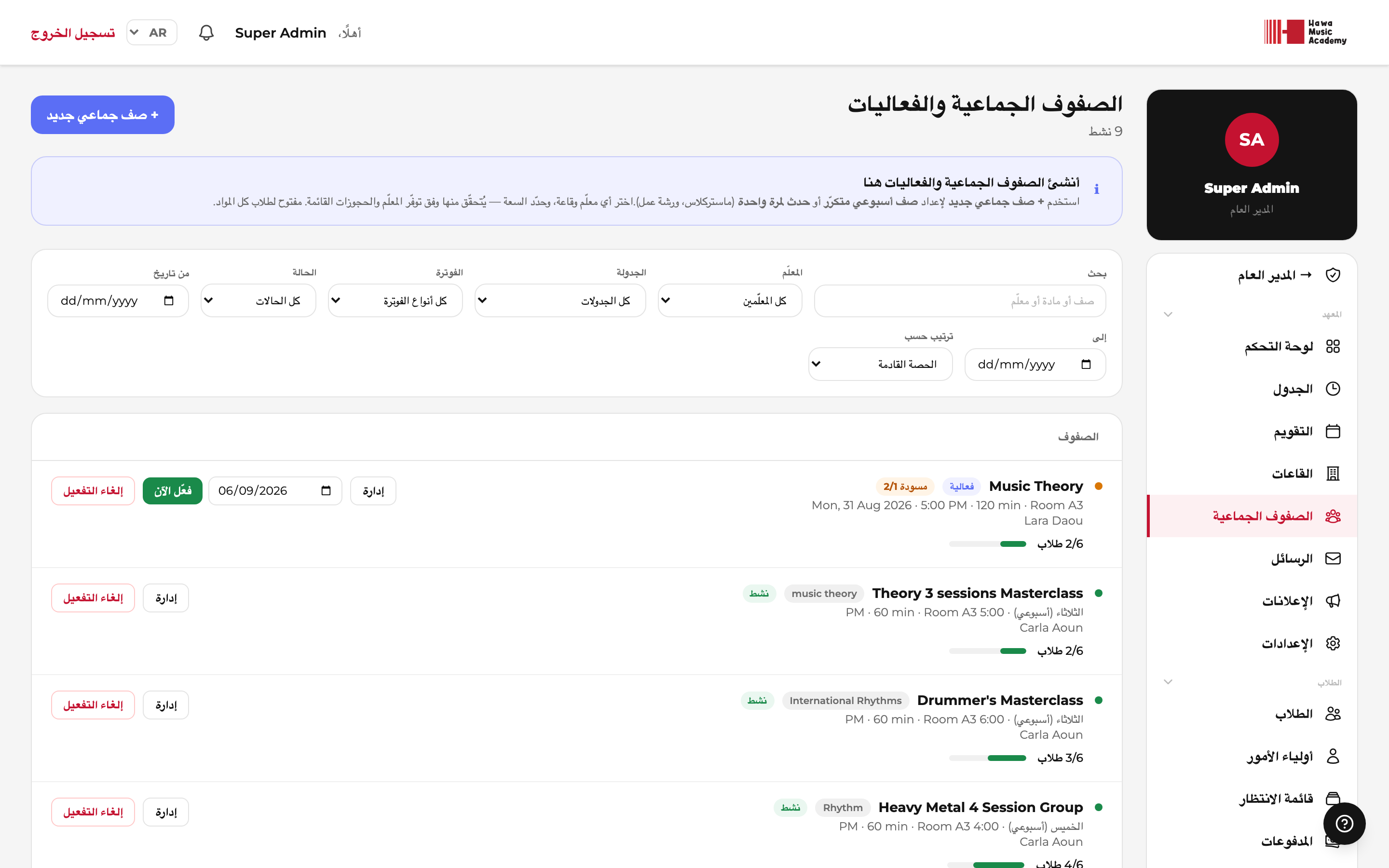1389x868 pixels.
Task: Click the envelope icon for الرسائل
Action: 1333,558
